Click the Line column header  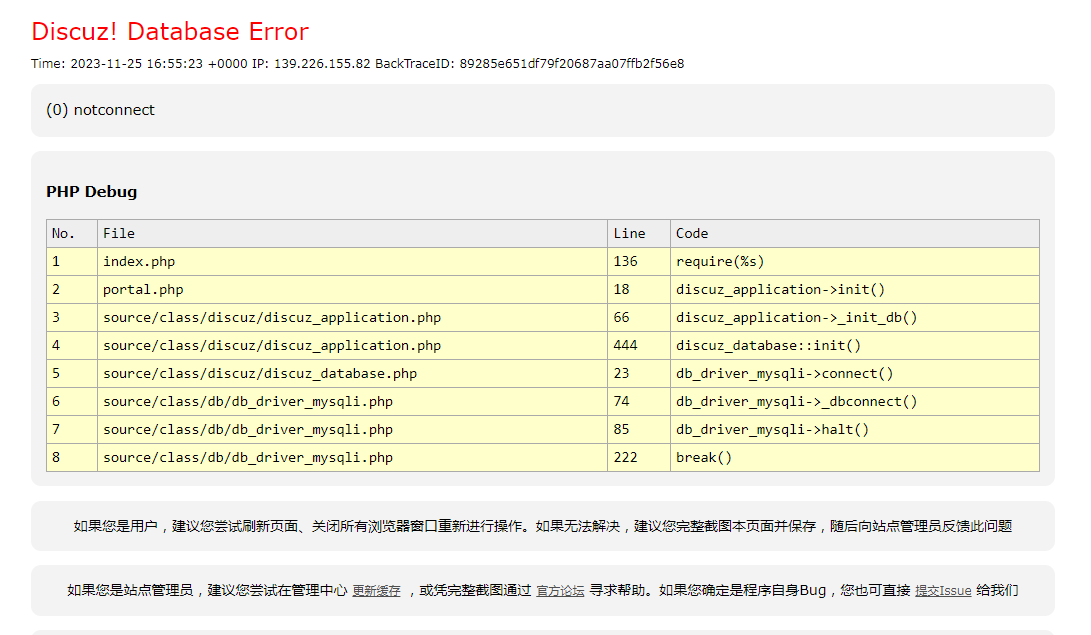click(x=629, y=233)
